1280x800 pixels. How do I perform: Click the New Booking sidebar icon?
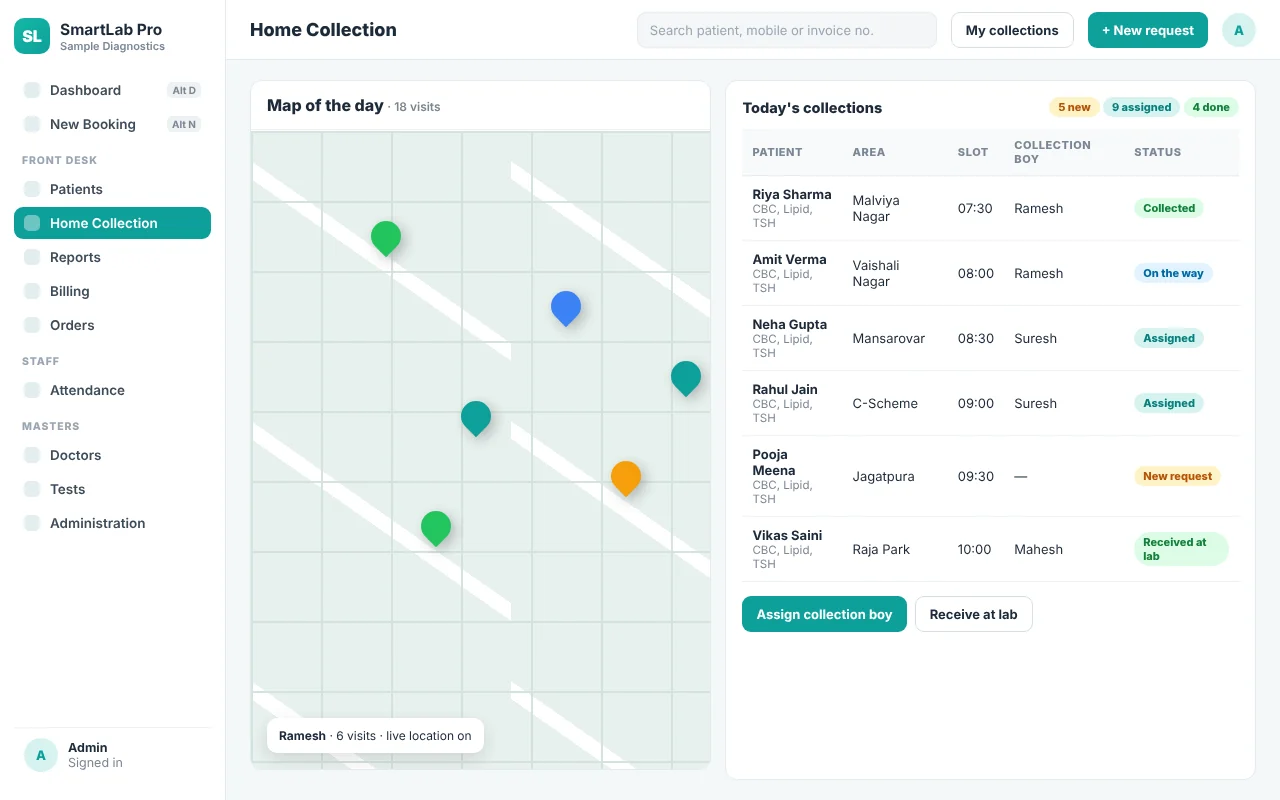(x=32, y=124)
